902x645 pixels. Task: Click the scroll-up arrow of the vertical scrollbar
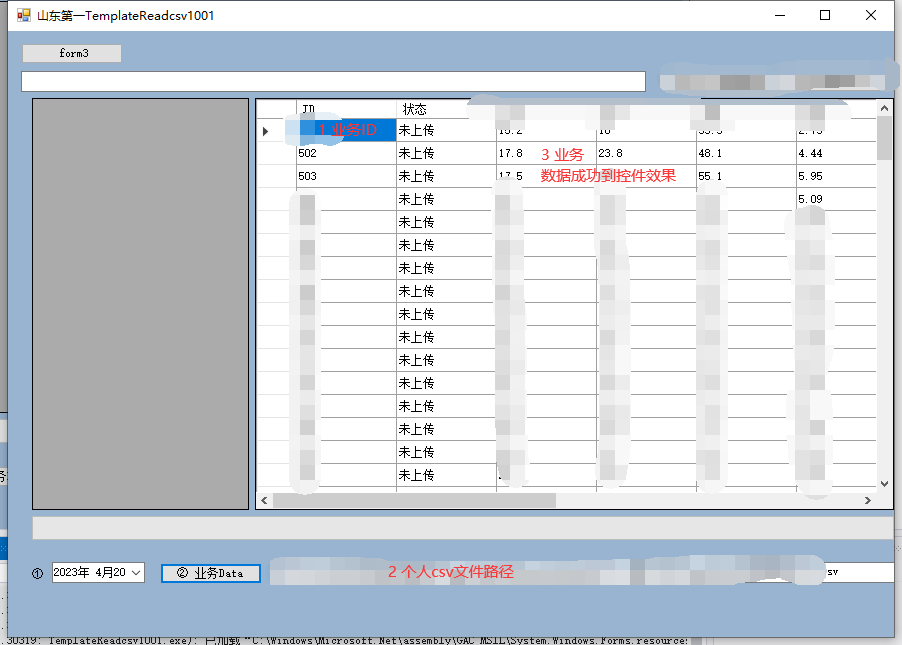pyautogui.click(x=884, y=107)
